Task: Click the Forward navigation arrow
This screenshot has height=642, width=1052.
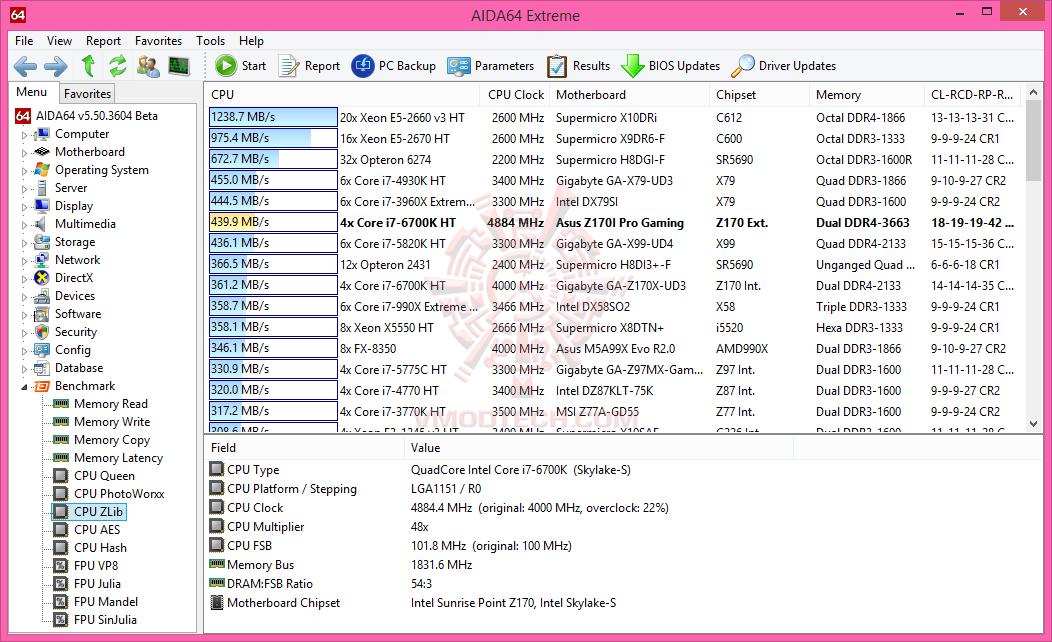Action: coord(56,66)
